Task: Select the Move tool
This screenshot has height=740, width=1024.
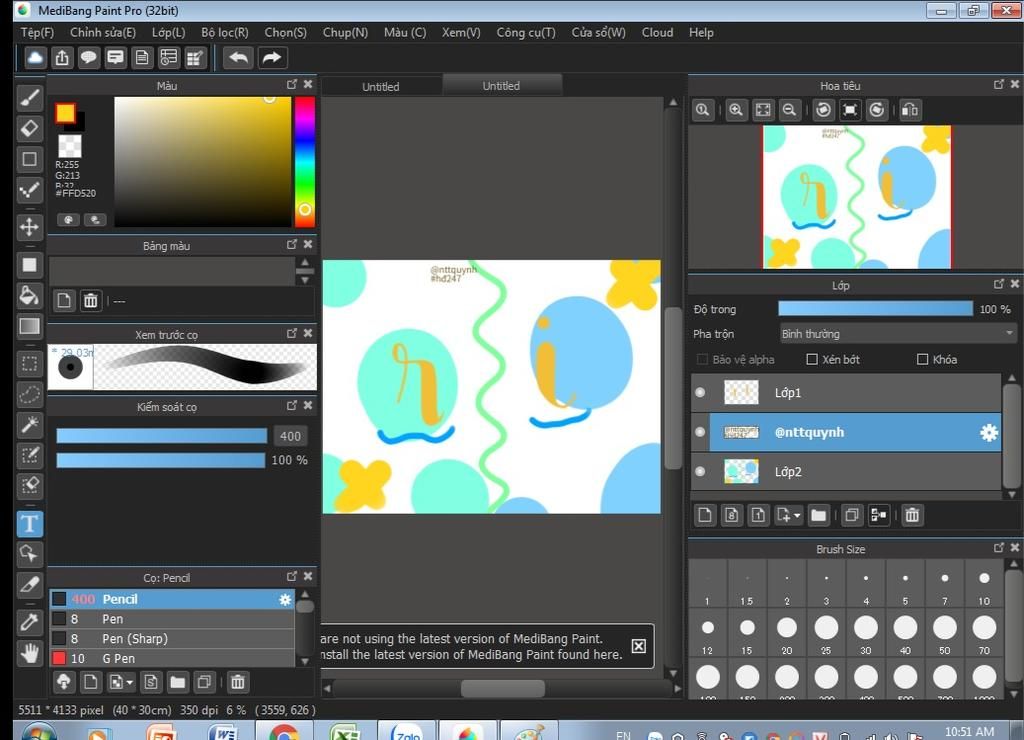Action: click(x=29, y=227)
